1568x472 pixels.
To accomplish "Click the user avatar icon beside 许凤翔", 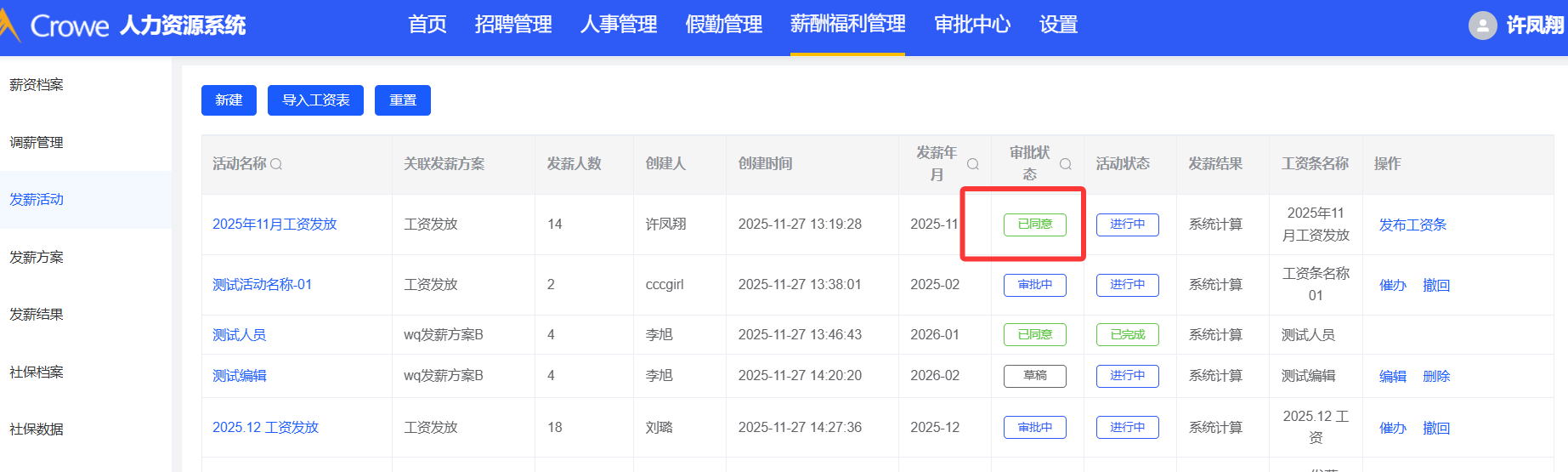I will point(1482,26).
